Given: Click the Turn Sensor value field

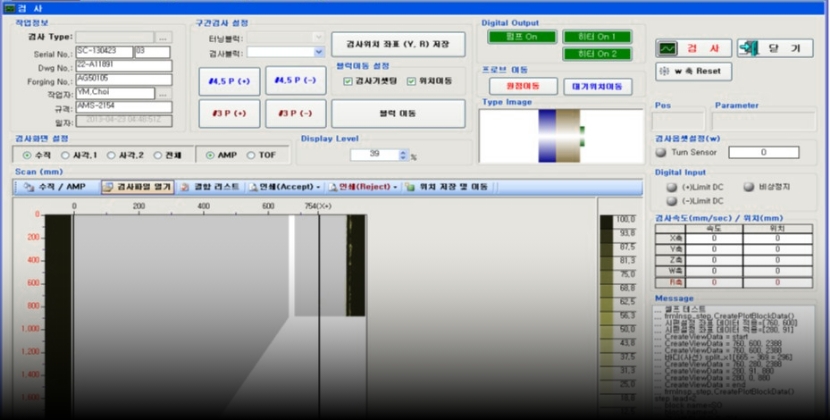Looking at the screenshot, I should click(x=764, y=153).
